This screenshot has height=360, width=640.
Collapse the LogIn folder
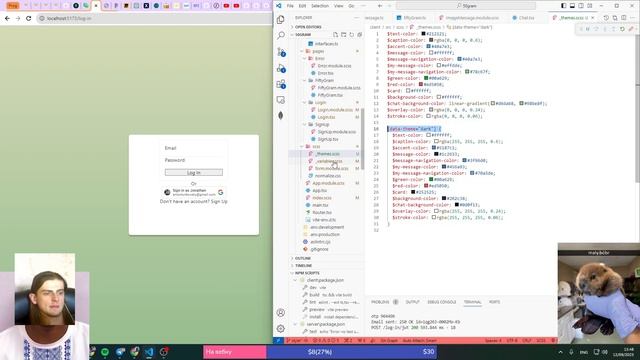point(320,102)
